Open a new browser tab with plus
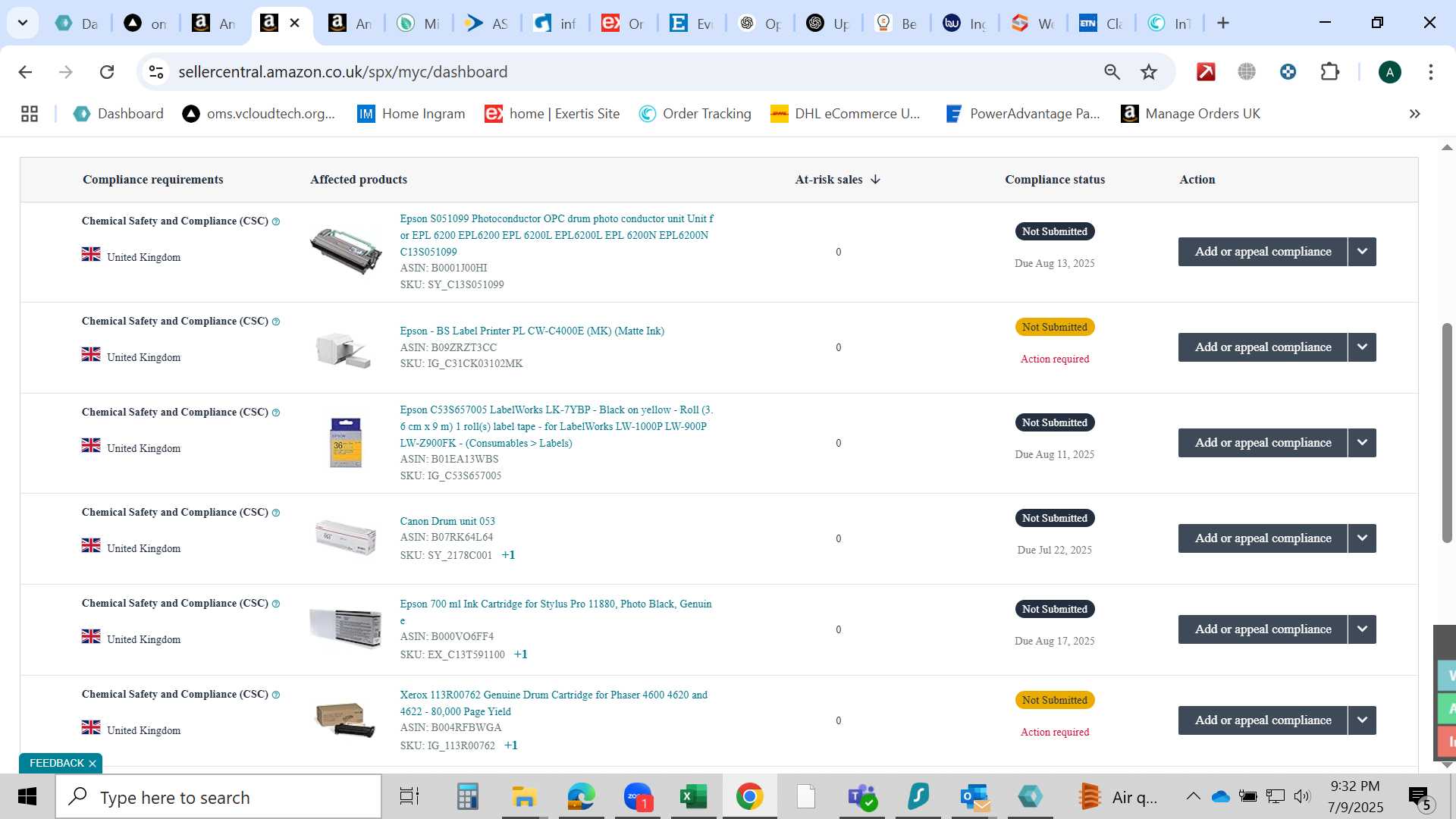Viewport: 1456px width, 819px height. point(1222,23)
